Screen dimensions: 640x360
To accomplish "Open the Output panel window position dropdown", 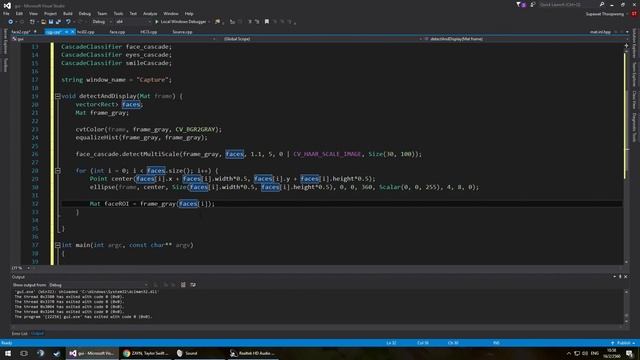I will 615,277.
